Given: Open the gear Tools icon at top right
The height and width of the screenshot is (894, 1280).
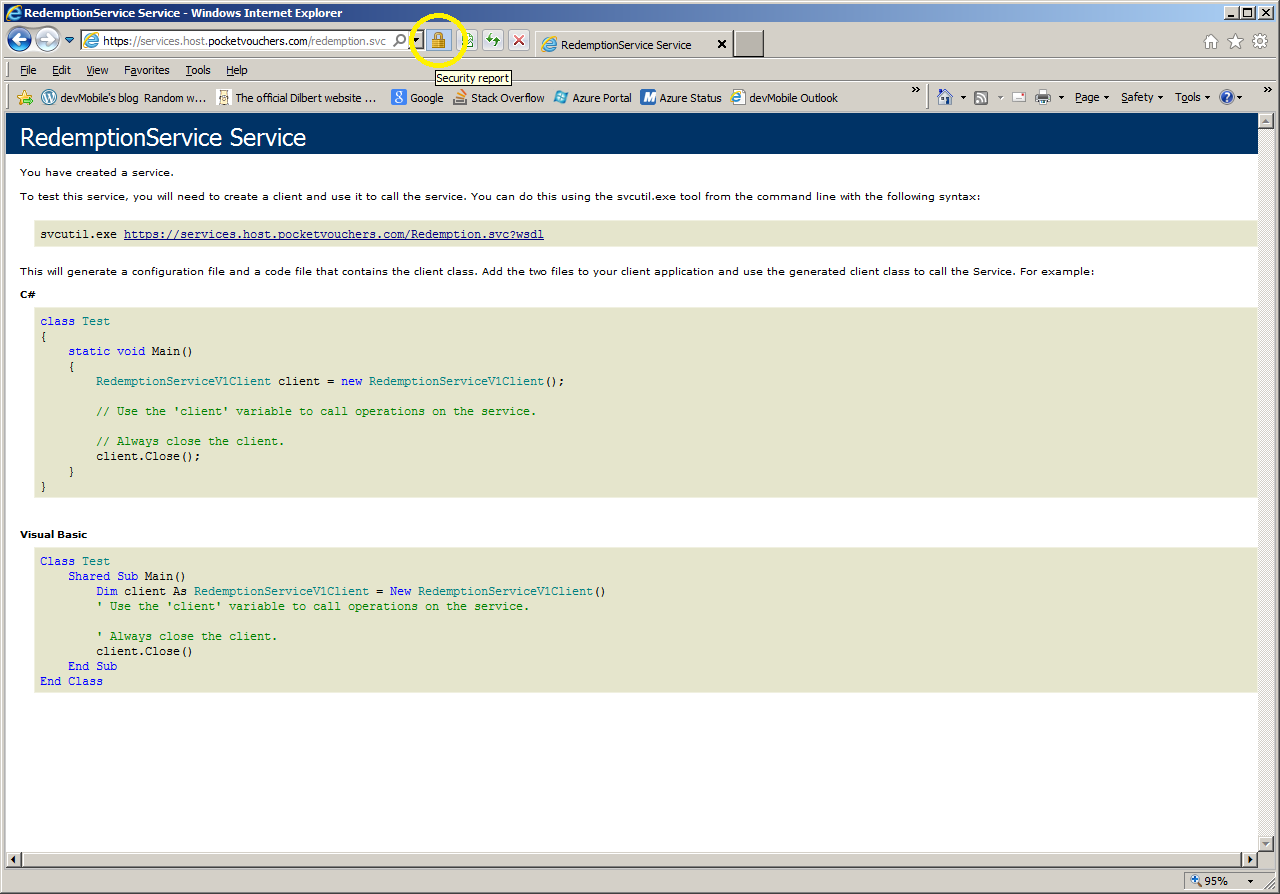Looking at the screenshot, I should tap(1260, 41).
